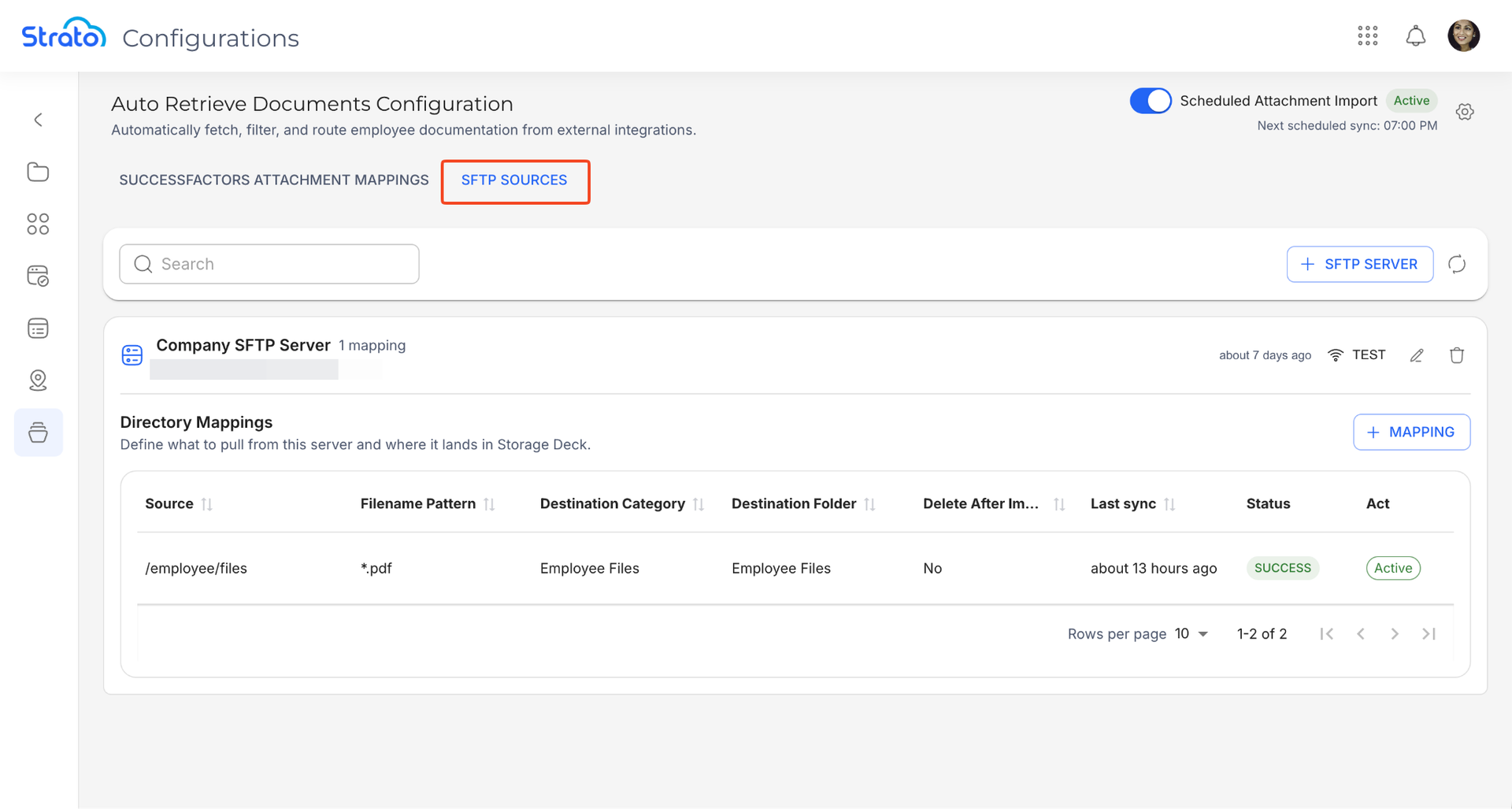The height and width of the screenshot is (809, 1512).
Task: Delete Company SFTP Server with the trash icon
Action: coord(1457,355)
